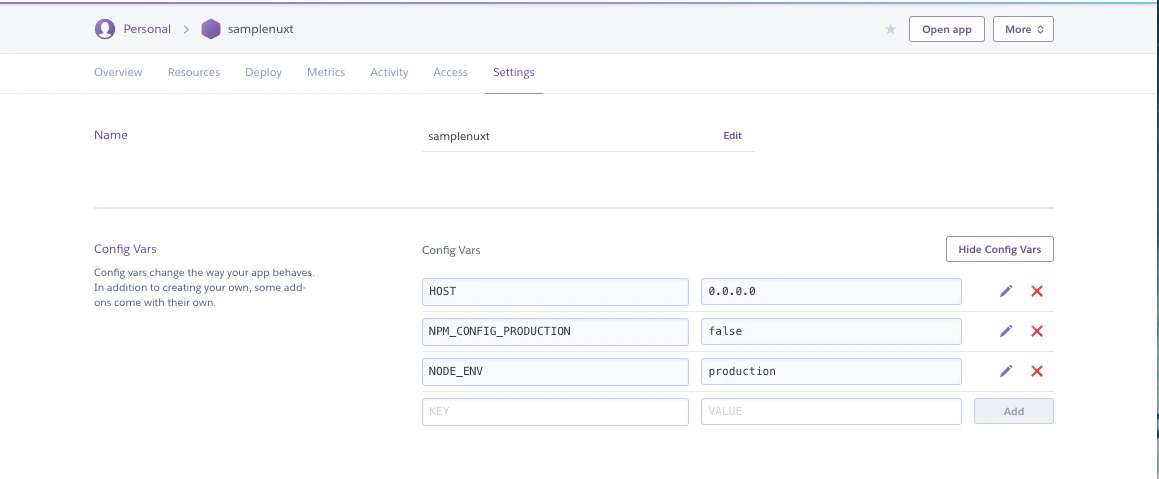Click the Personal account avatar icon
This screenshot has height=479, width=1159.
(x=105, y=29)
